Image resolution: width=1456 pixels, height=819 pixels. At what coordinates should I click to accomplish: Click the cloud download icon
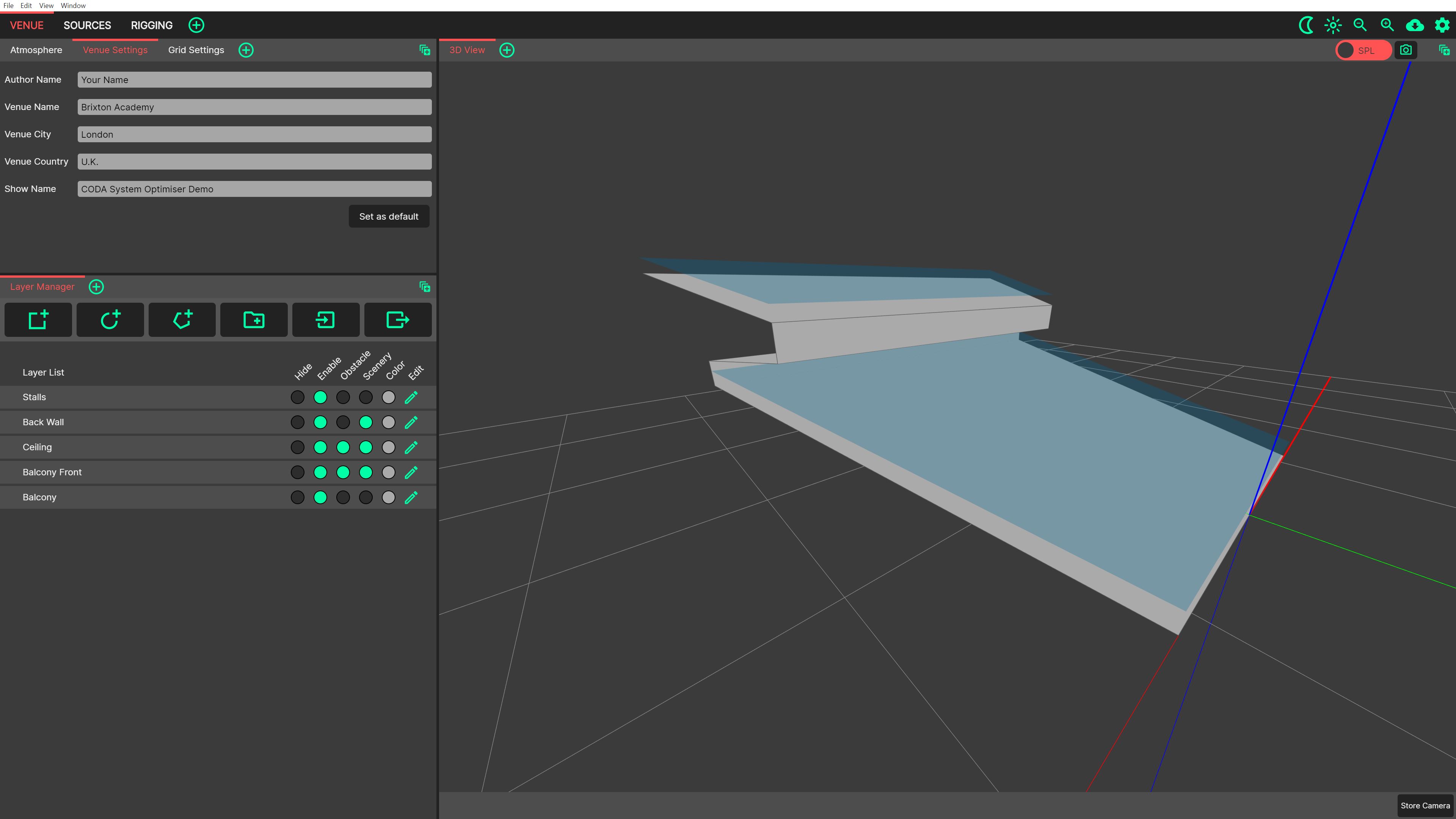pos(1415,25)
